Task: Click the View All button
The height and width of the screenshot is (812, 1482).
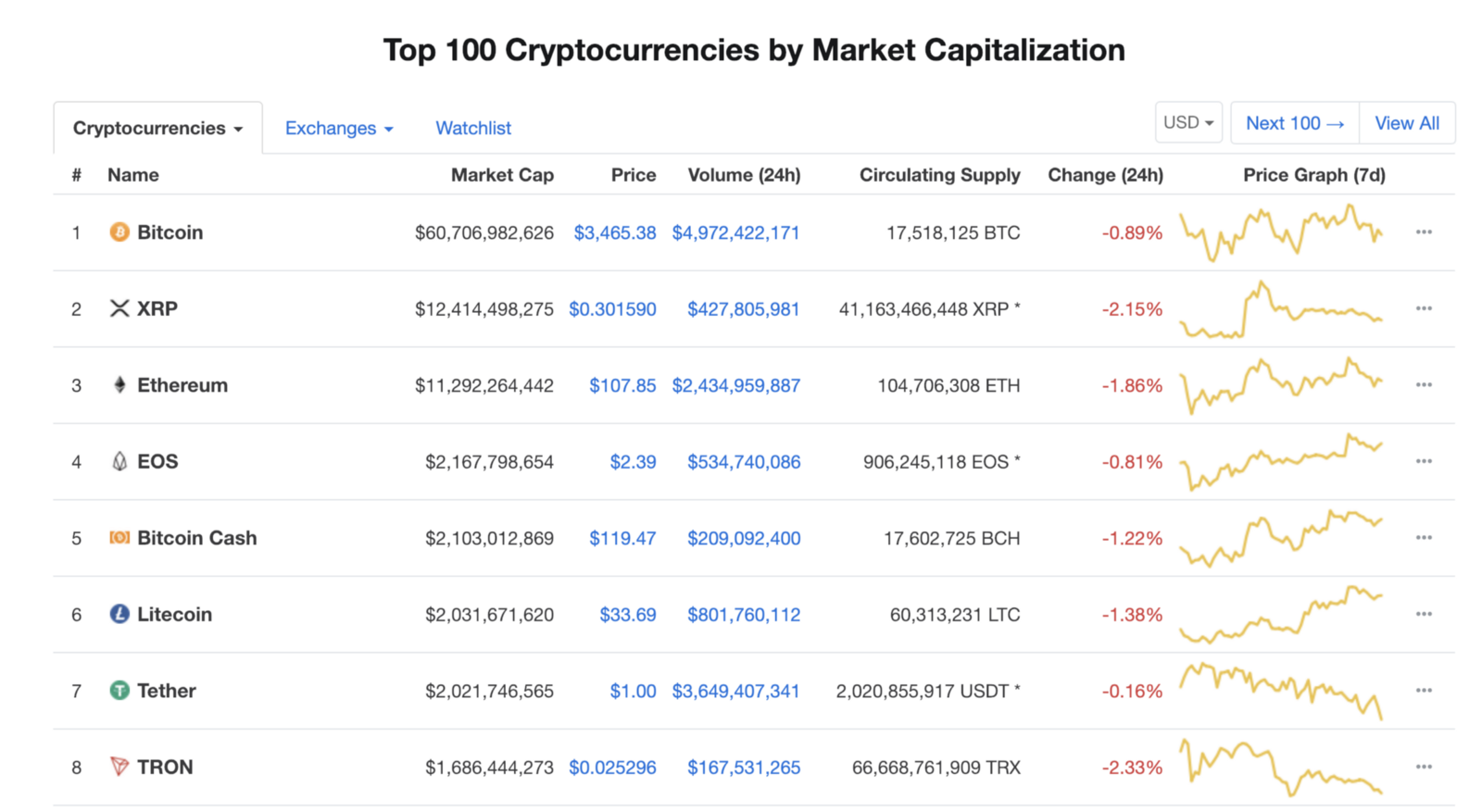Action: [1406, 123]
